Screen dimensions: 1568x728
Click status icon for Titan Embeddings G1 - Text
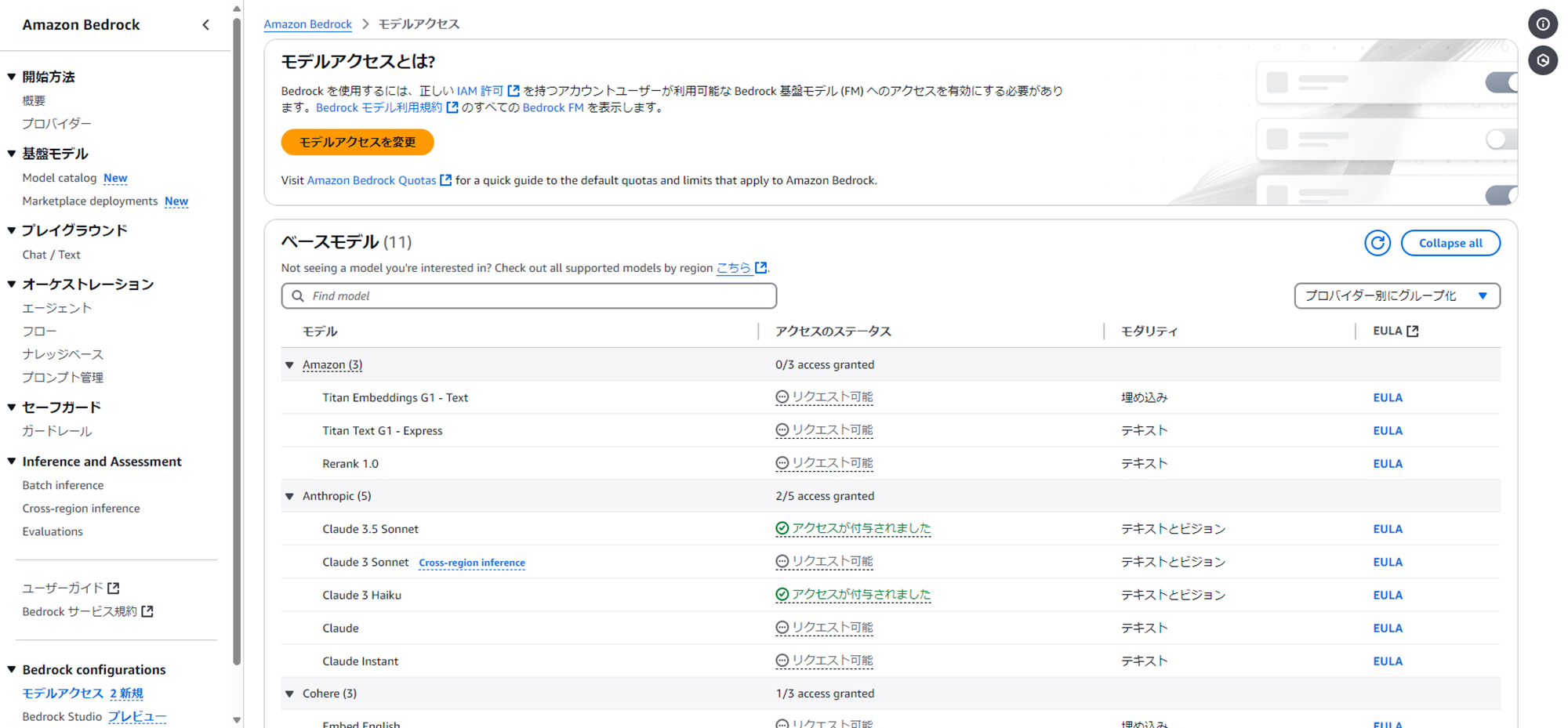point(782,397)
